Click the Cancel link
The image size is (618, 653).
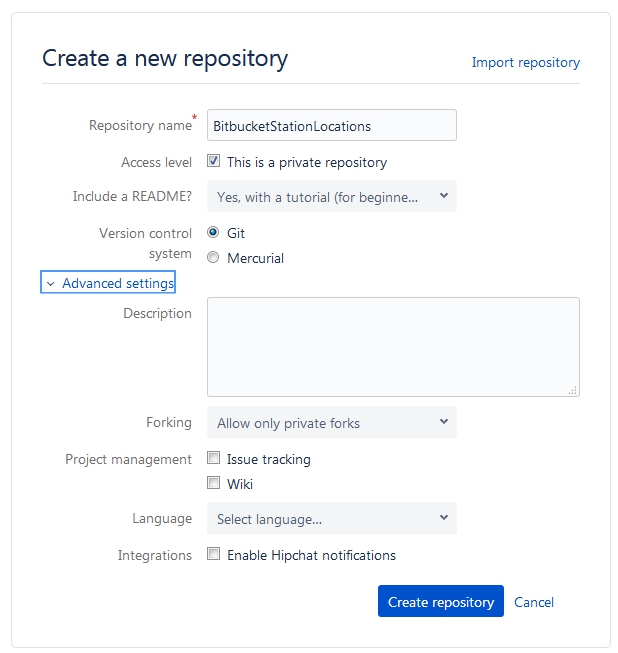(533, 602)
